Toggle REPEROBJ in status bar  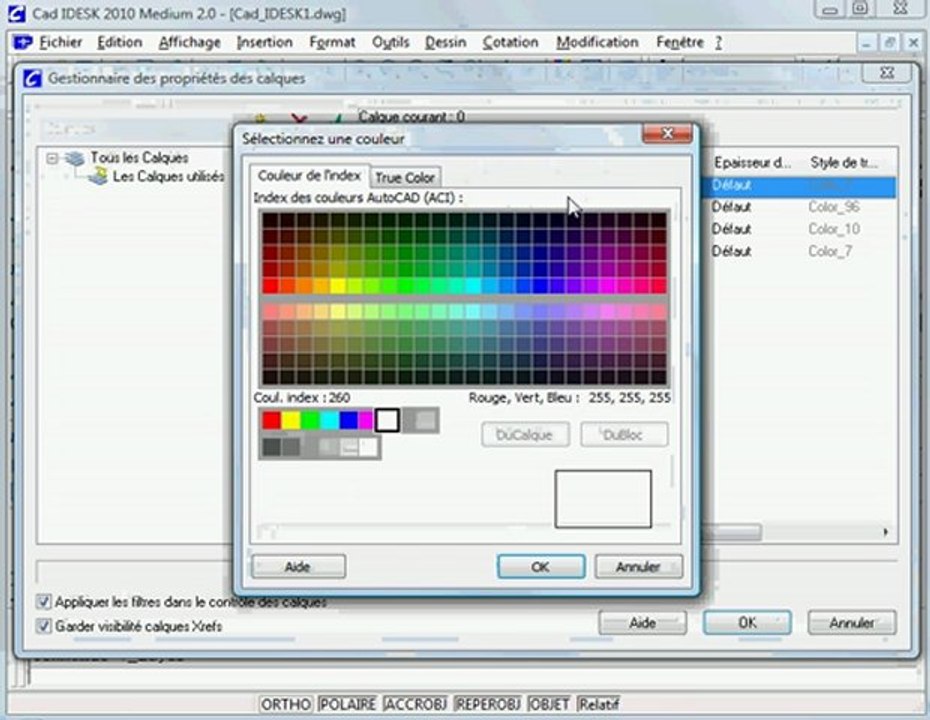pos(488,704)
